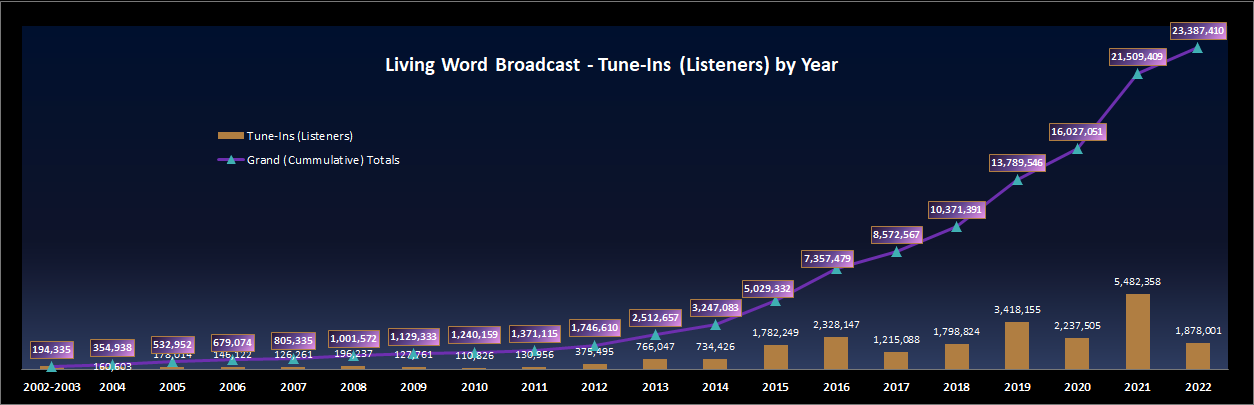1254x405 pixels.
Task: Click the bar value label 375,495
Action: pos(596,351)
